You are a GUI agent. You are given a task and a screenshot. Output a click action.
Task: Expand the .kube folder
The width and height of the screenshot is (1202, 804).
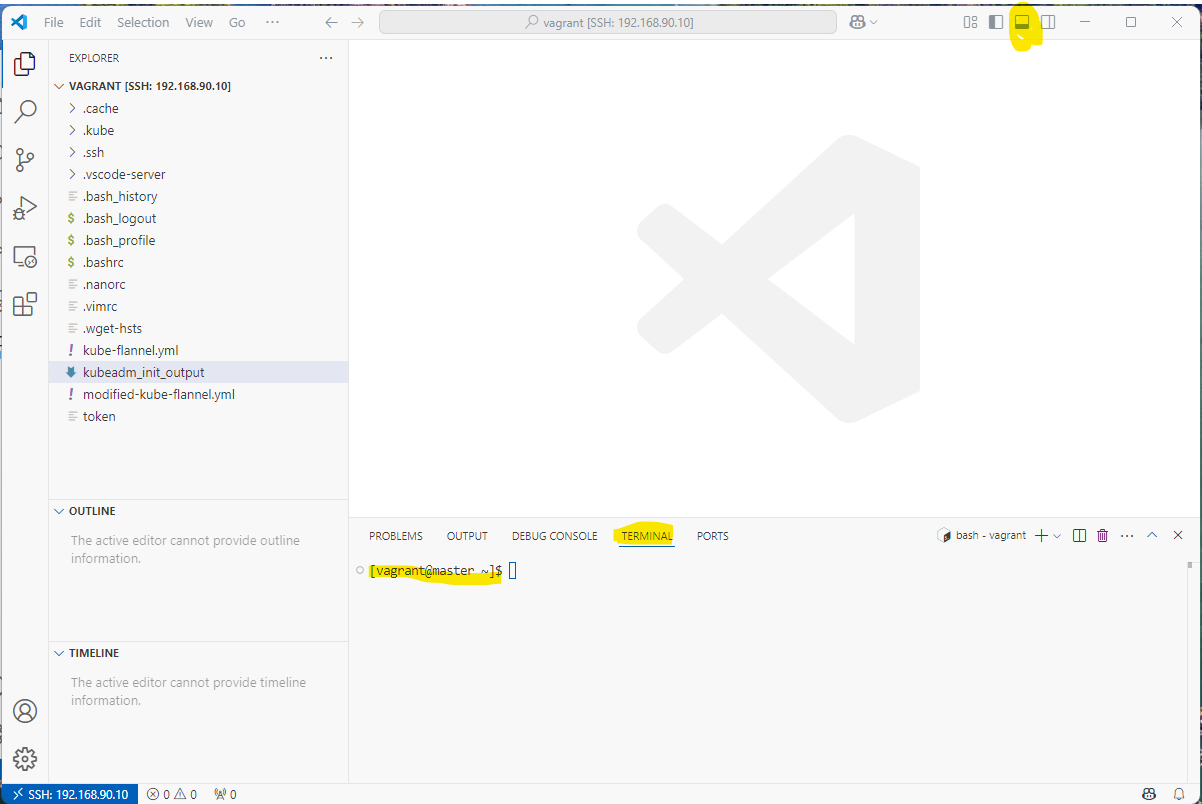(x=198, y=130)
